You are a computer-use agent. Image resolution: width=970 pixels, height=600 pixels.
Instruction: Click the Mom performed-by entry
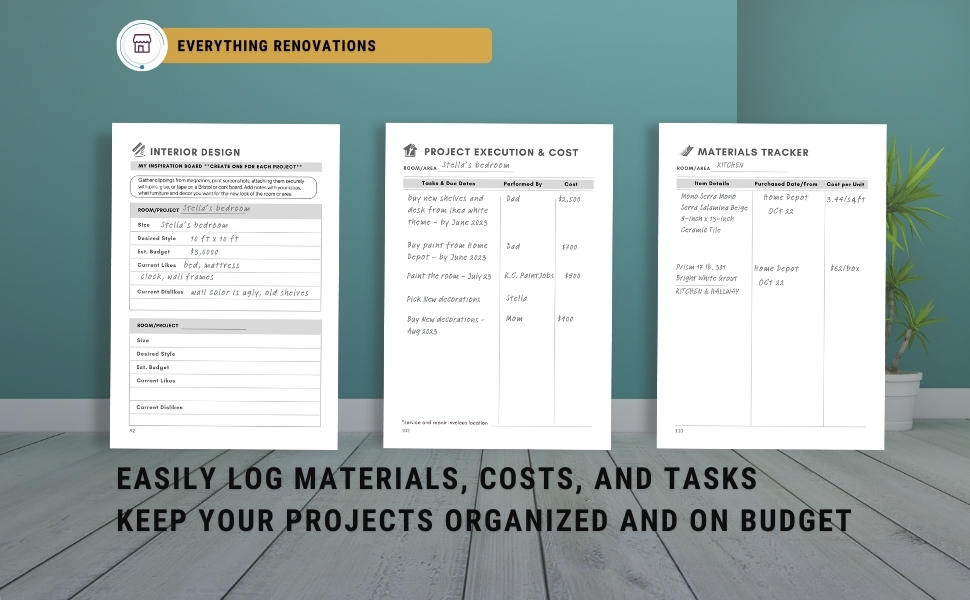pyautogui.click(x=514, y=319)
